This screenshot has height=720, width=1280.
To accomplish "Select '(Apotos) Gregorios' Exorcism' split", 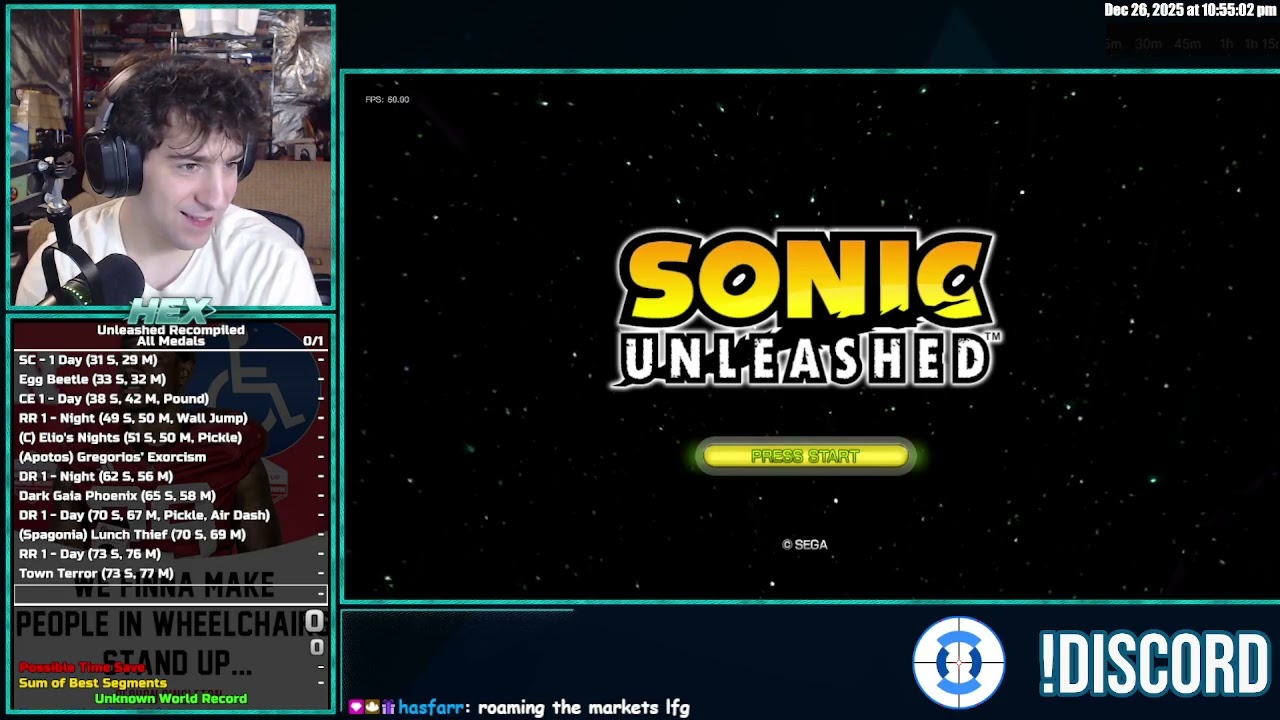I will click(x=171, y=457).
